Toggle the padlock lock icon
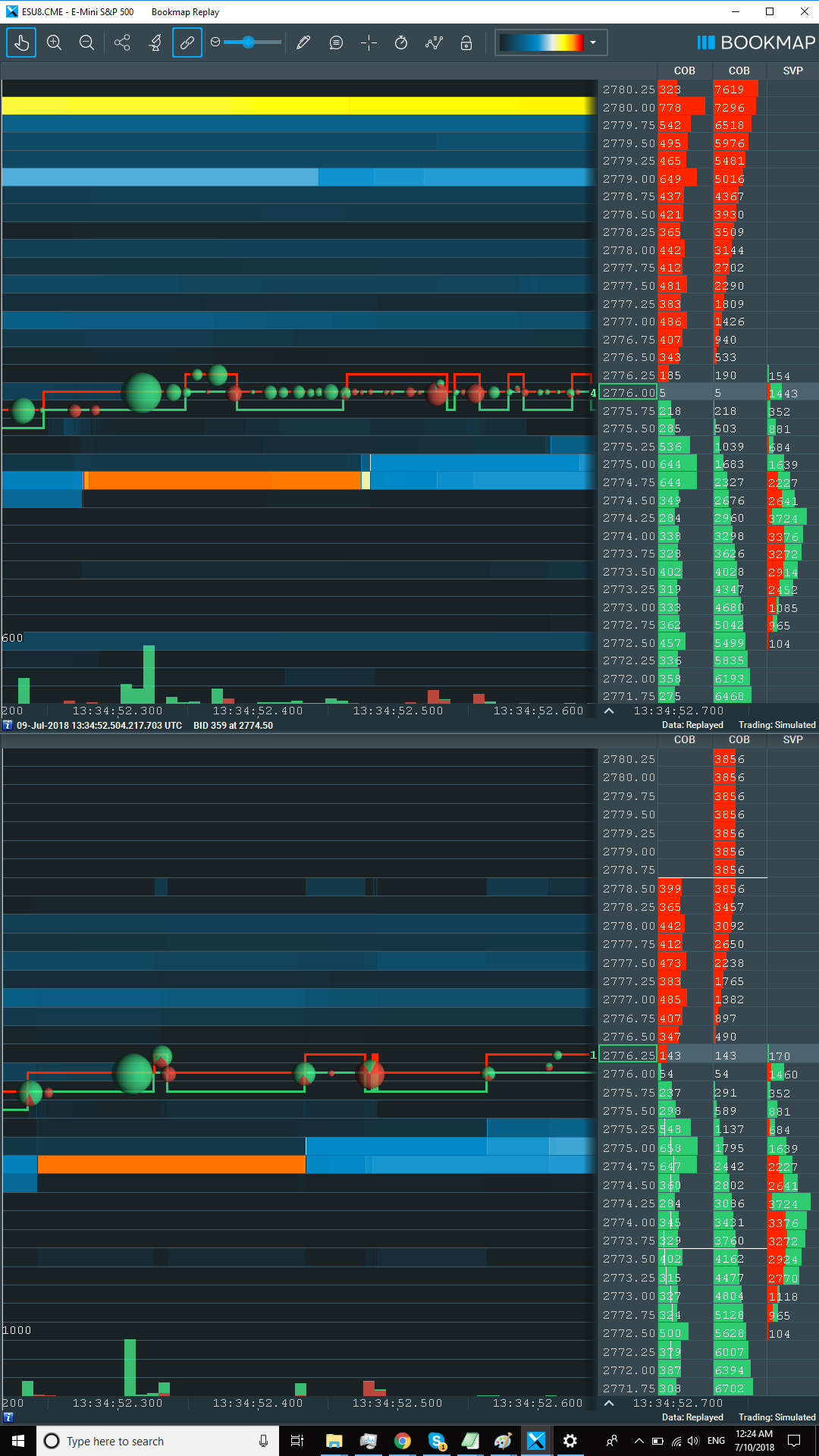Screen dimensions: 819x1456 (466, 42)
